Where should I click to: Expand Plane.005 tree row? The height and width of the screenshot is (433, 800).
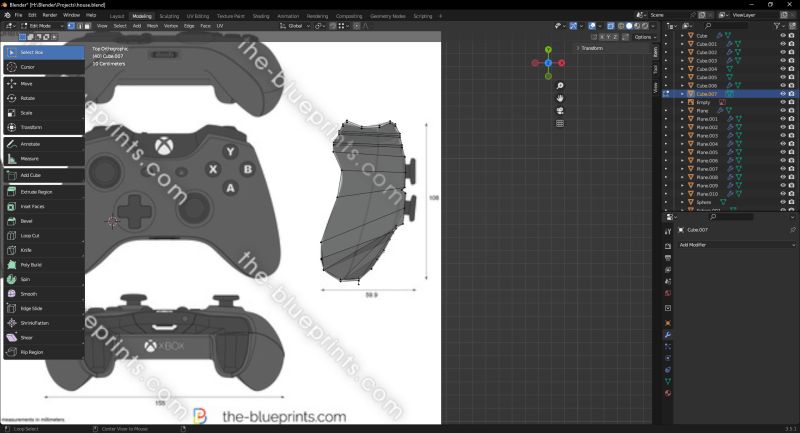683,152
